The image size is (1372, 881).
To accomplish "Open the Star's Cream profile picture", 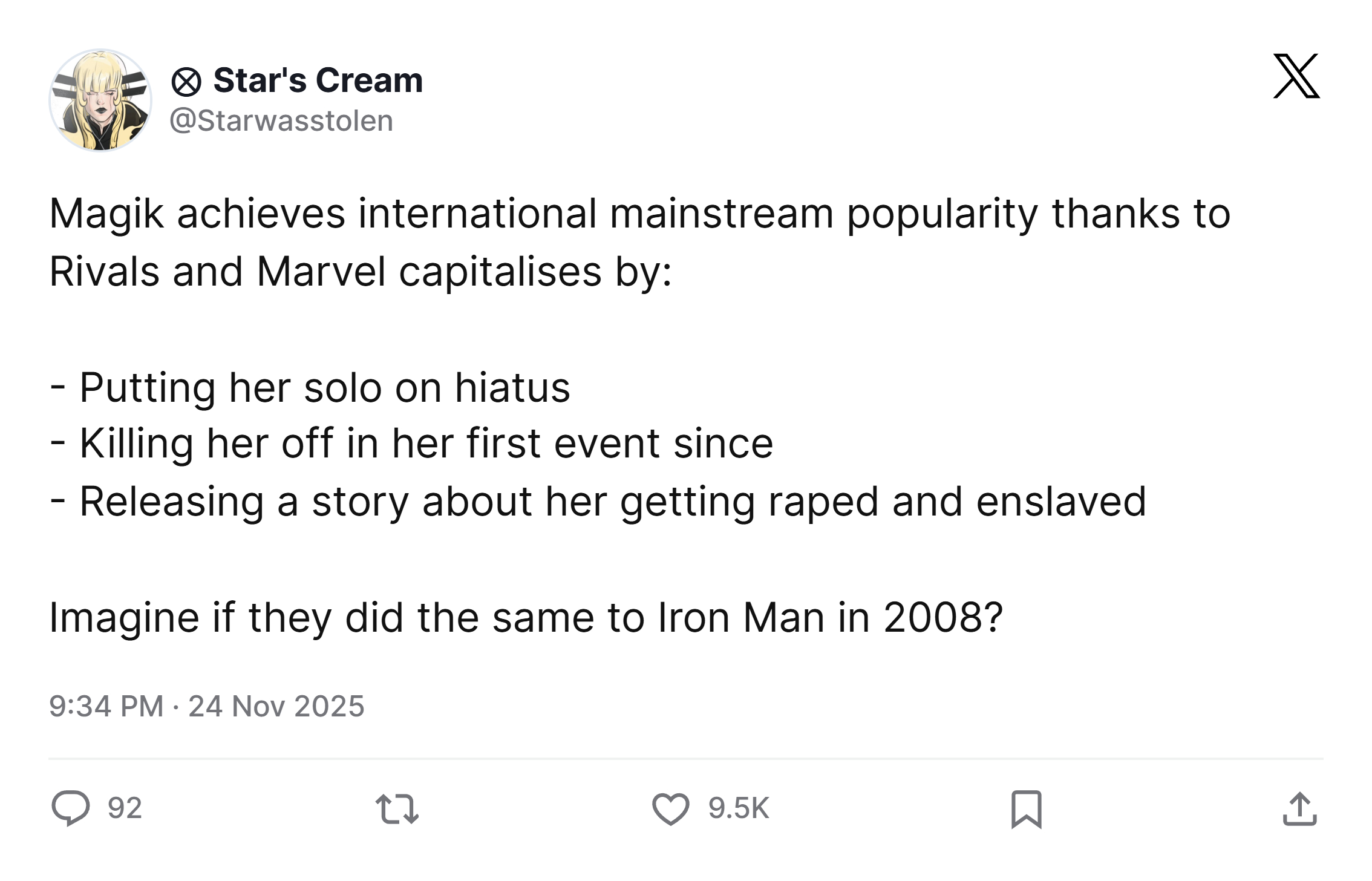I will point(100,100).
